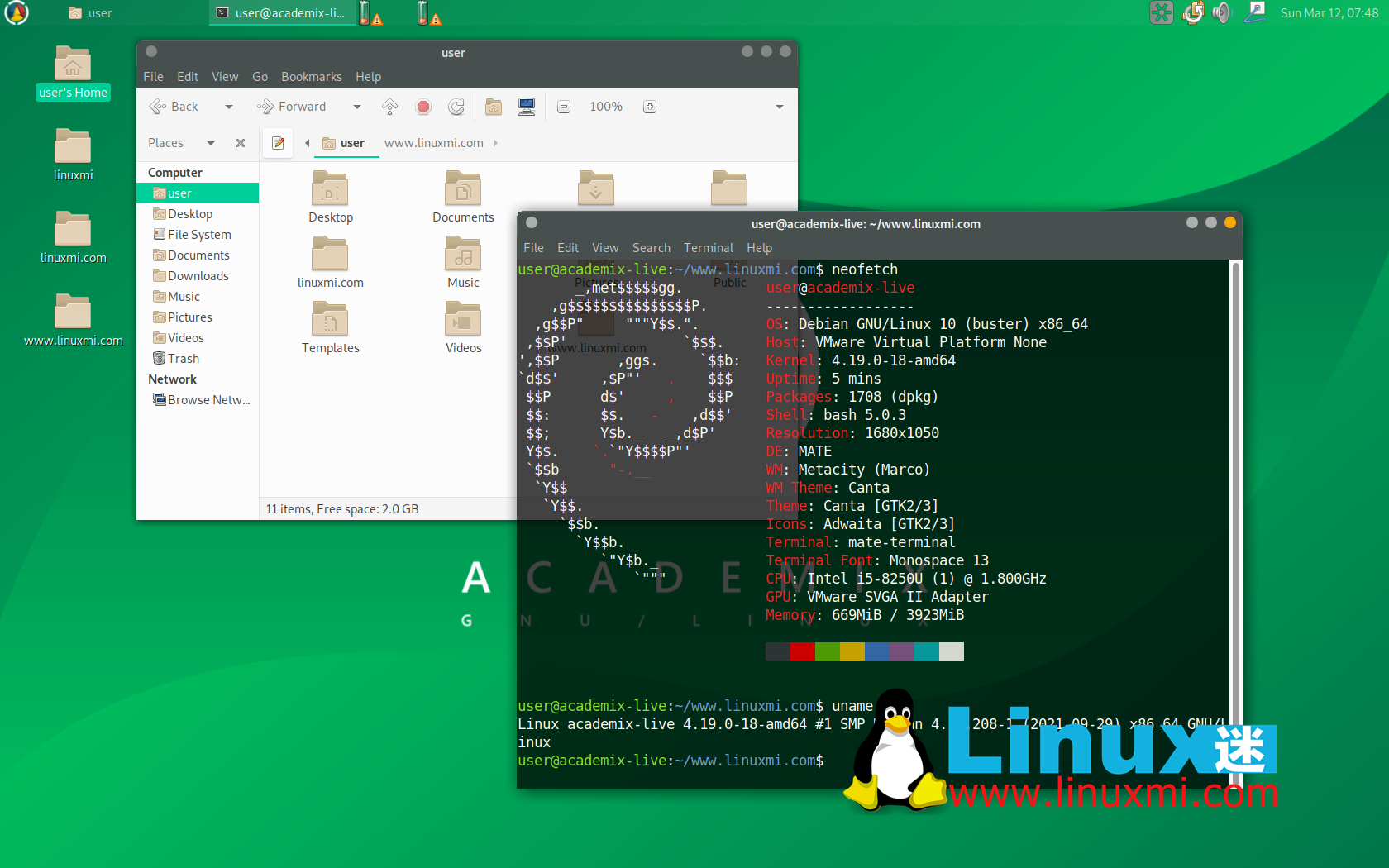Viewport: 1389px width, 868px height.
Task: Select Videos in Places sidebar
Action: point(198,338)
